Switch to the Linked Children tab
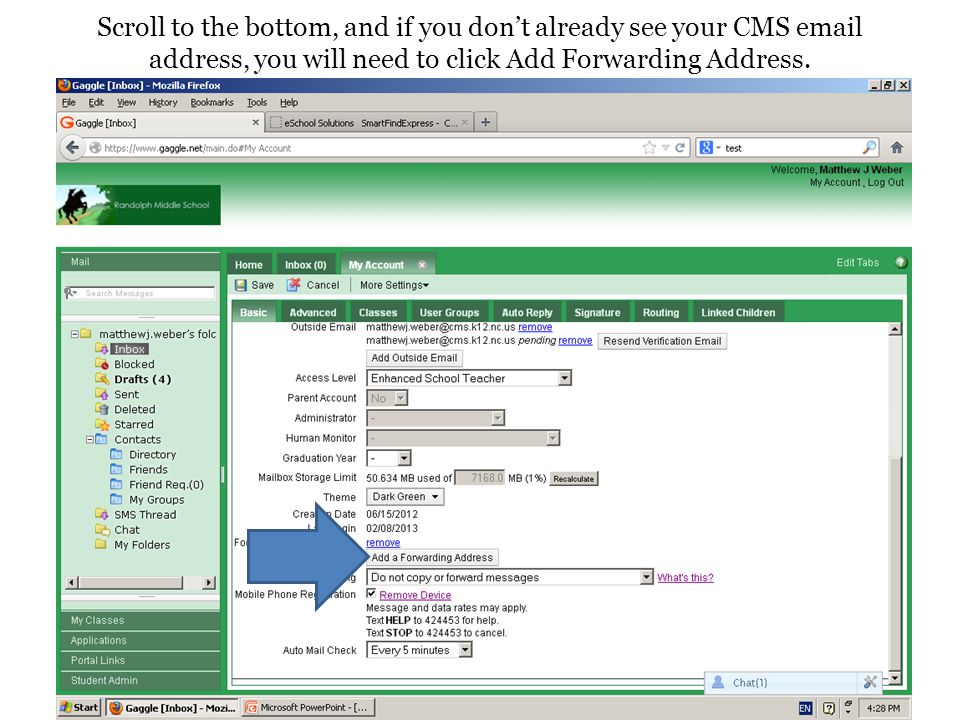This screenshot has height=720, width=960. click(x=738, y=312)
